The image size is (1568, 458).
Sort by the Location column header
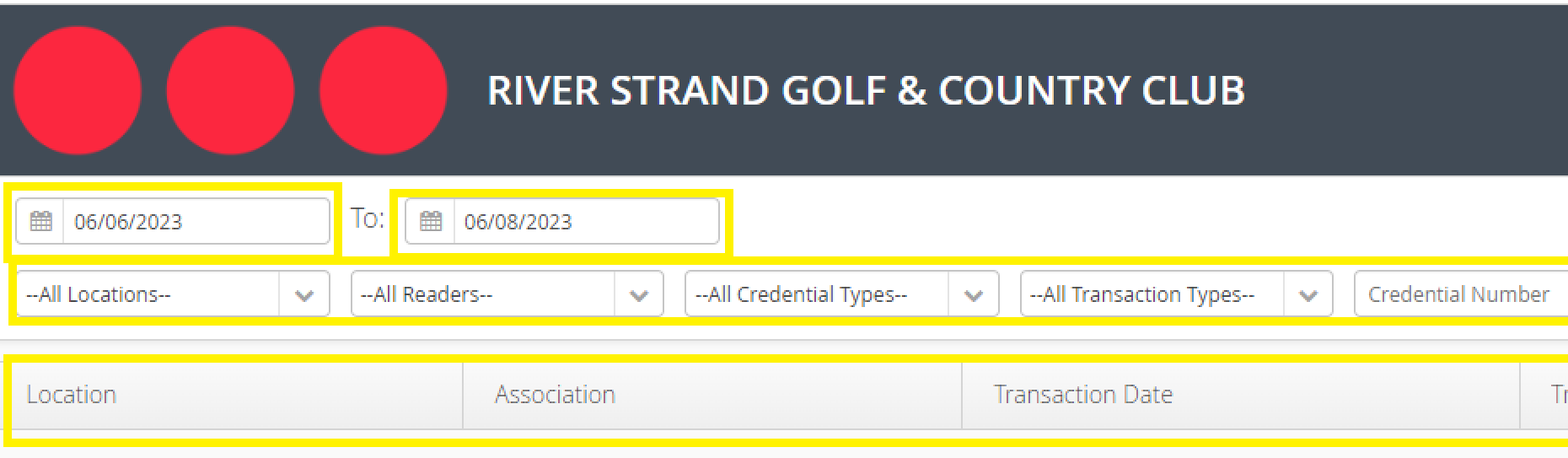72,395
